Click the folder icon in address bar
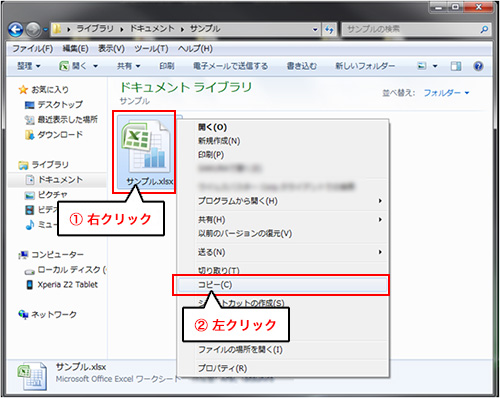The height and width of the screenshot is (398, 500). tap(57, 29)
